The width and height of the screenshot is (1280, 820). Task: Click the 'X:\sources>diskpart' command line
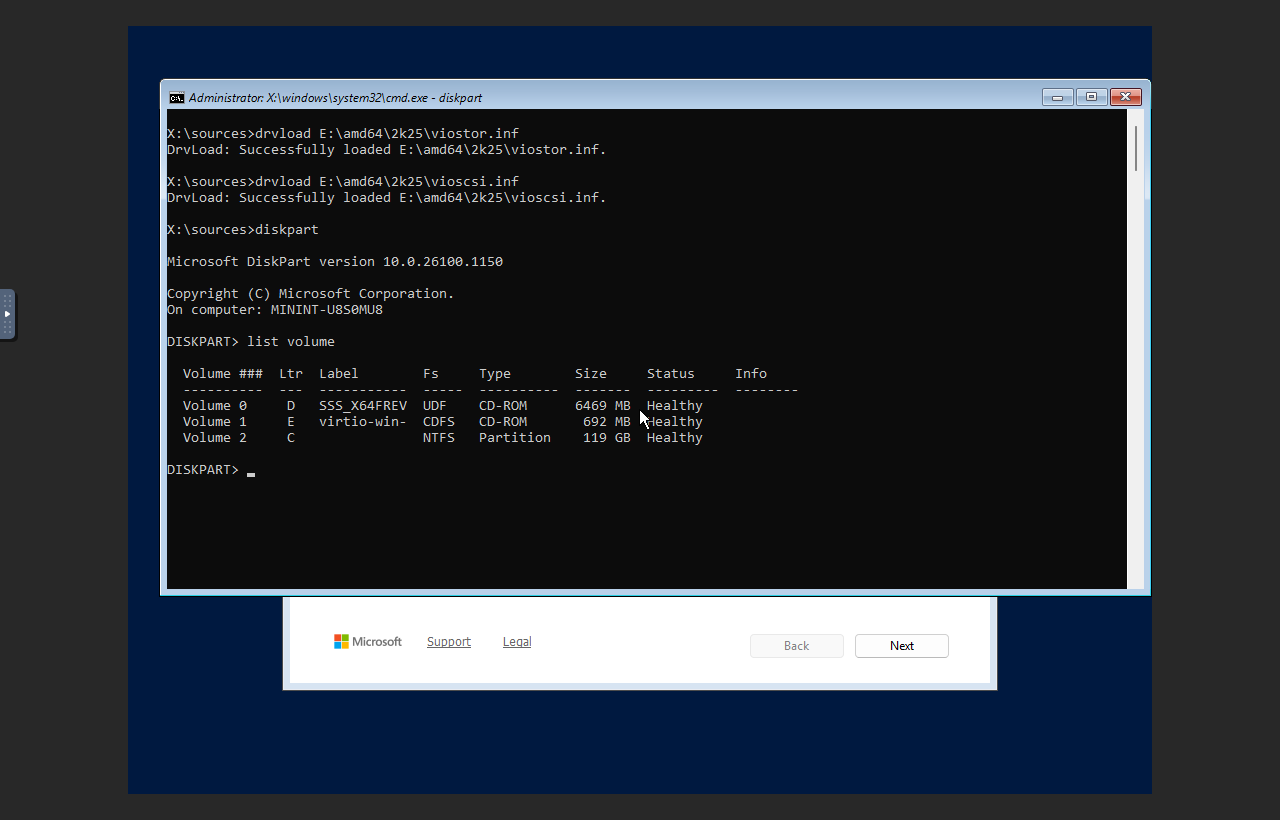coord(243,230)
